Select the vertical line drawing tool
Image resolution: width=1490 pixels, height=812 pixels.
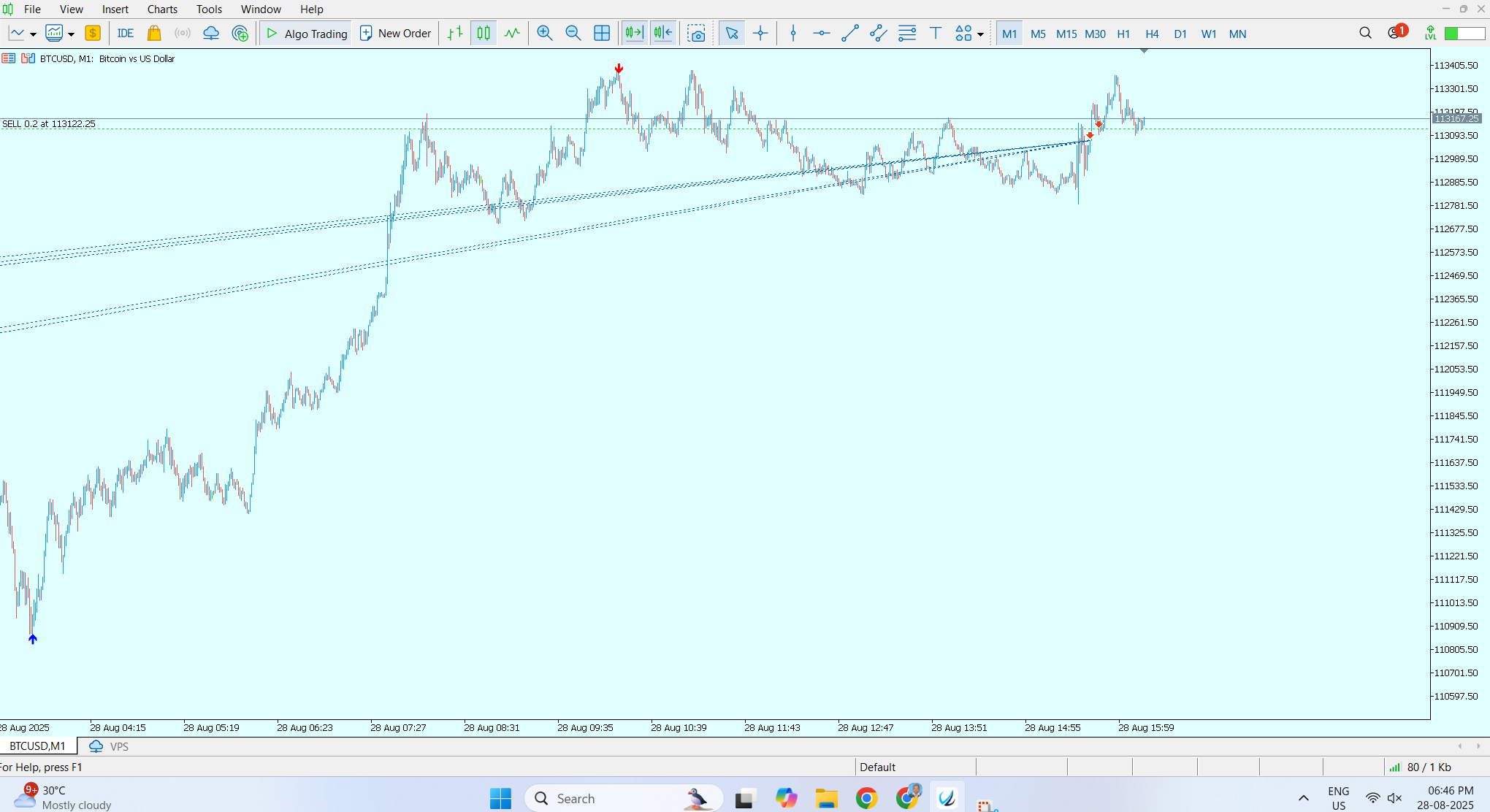(793, 34)
